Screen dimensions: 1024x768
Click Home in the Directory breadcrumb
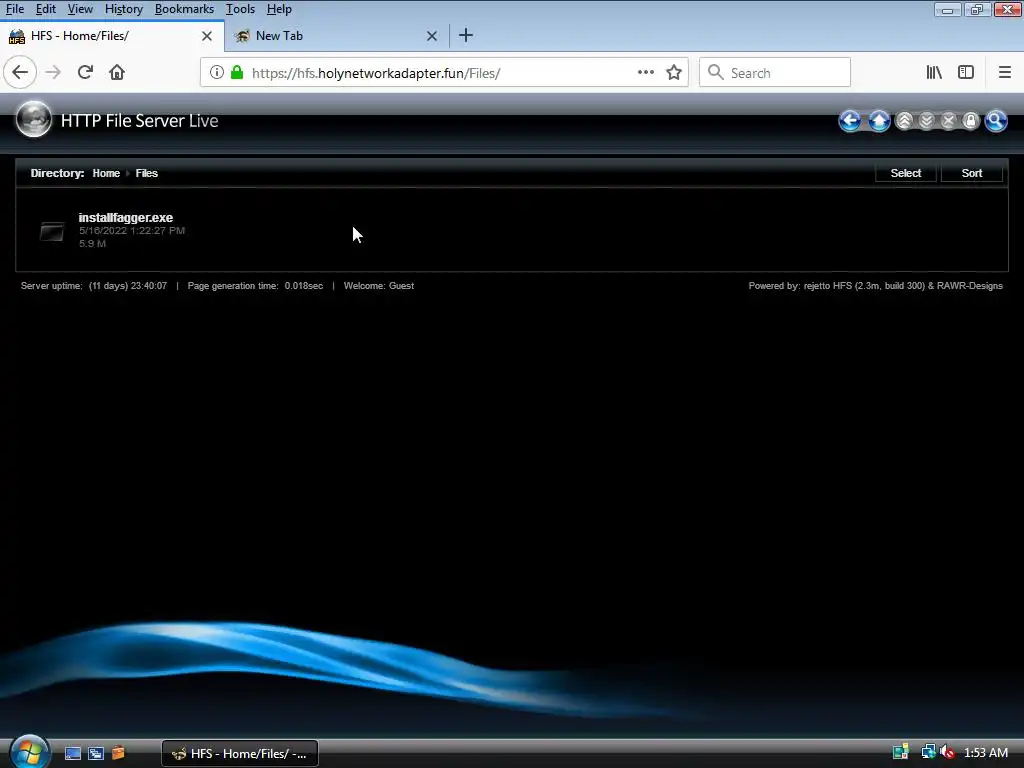click(106, 173)
